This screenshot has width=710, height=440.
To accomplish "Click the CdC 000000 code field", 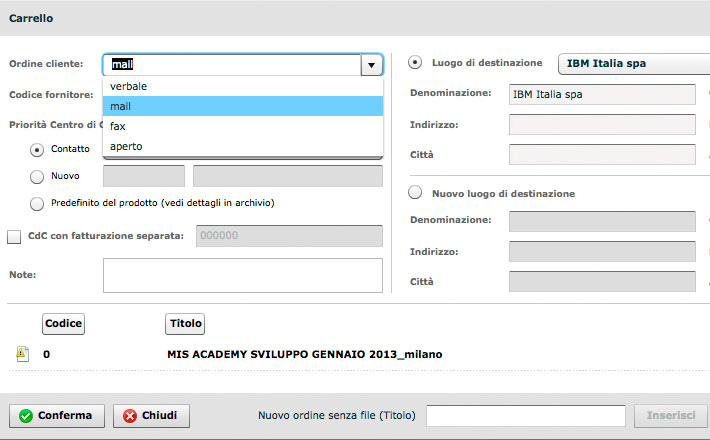I will coord(289,236).
